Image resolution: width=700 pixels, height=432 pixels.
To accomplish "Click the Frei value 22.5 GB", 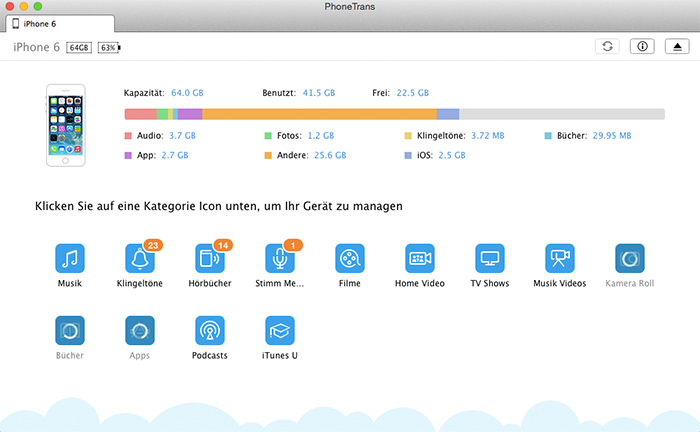I will click(412, 93).
